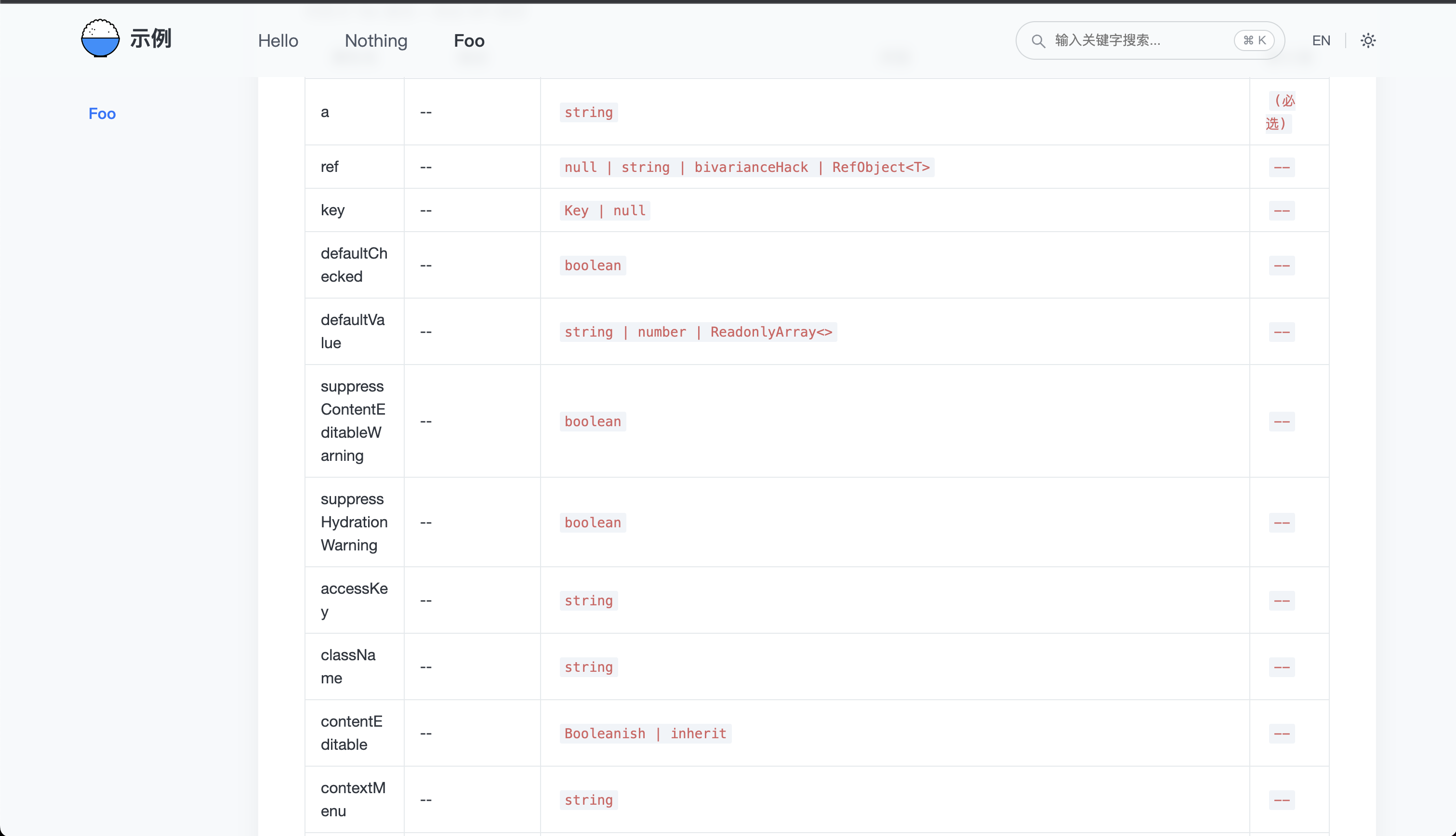The width and height of the screenshot is (1456, 836).
Task: Click the defaultChecked property name cell
Action: pyautogui.click(x=354, y=265)
